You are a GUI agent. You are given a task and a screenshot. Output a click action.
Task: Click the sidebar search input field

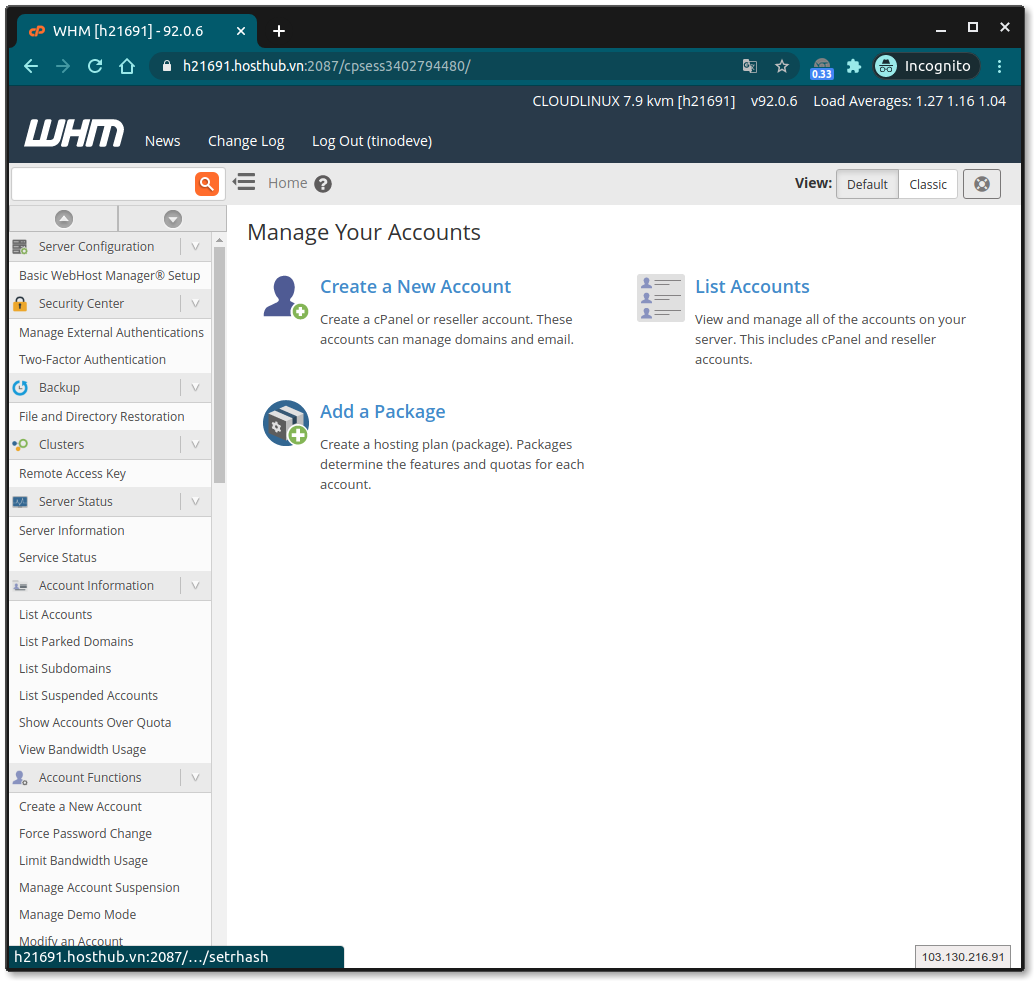[x=104, y=183]
